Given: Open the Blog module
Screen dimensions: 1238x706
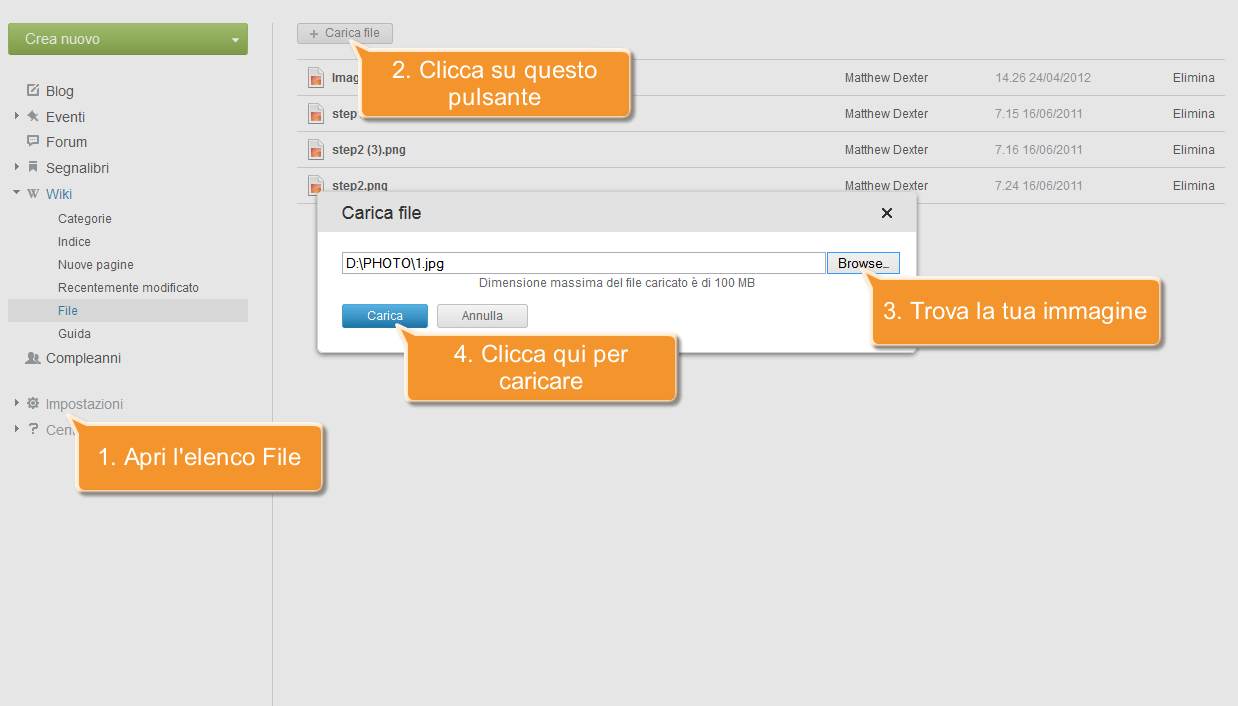Looking at the screenshot, I should point(60,91).
